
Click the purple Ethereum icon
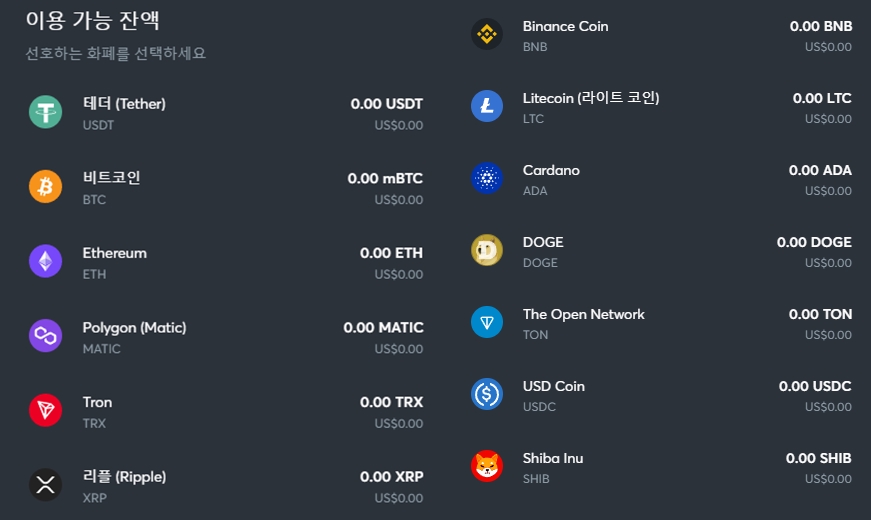[x=46, y=261]
